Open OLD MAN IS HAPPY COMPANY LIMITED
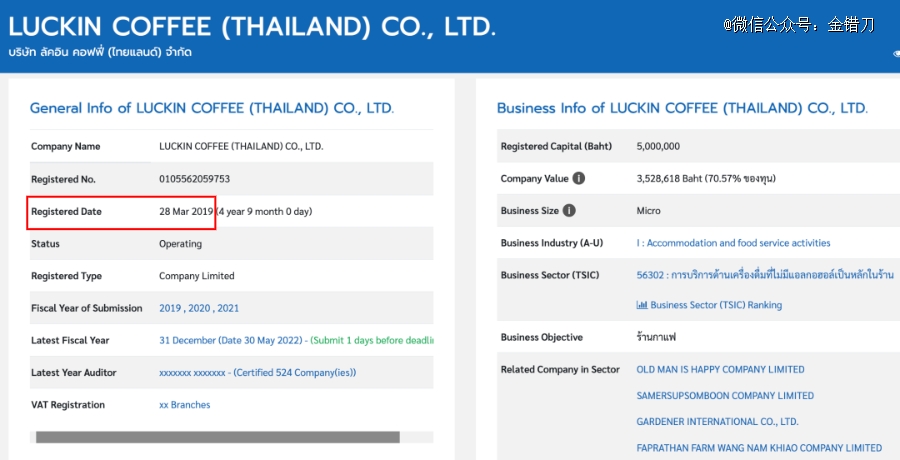The image size is (900, 460). [720, 369]
